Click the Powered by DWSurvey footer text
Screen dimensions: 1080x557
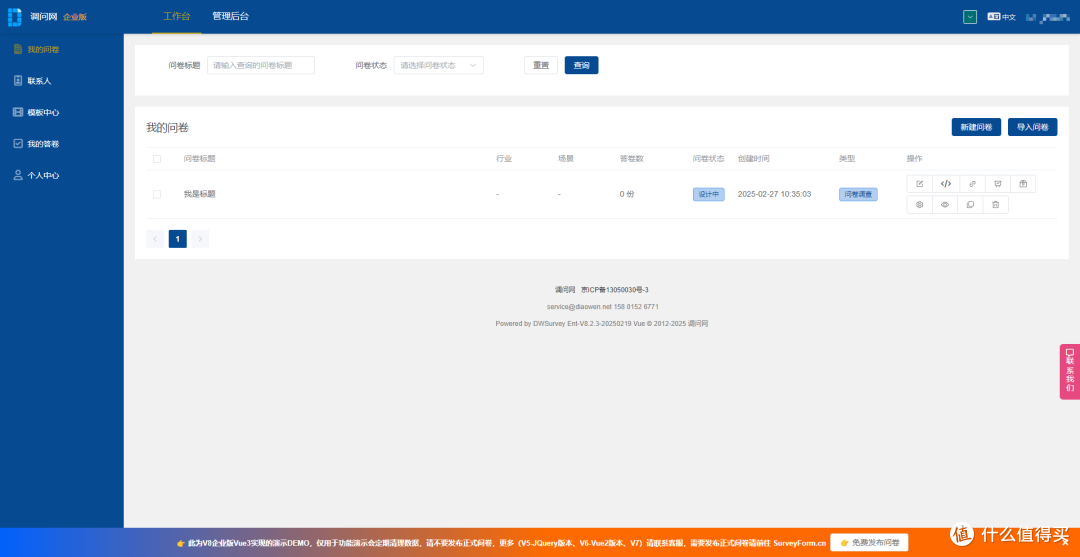coord(601,324)
